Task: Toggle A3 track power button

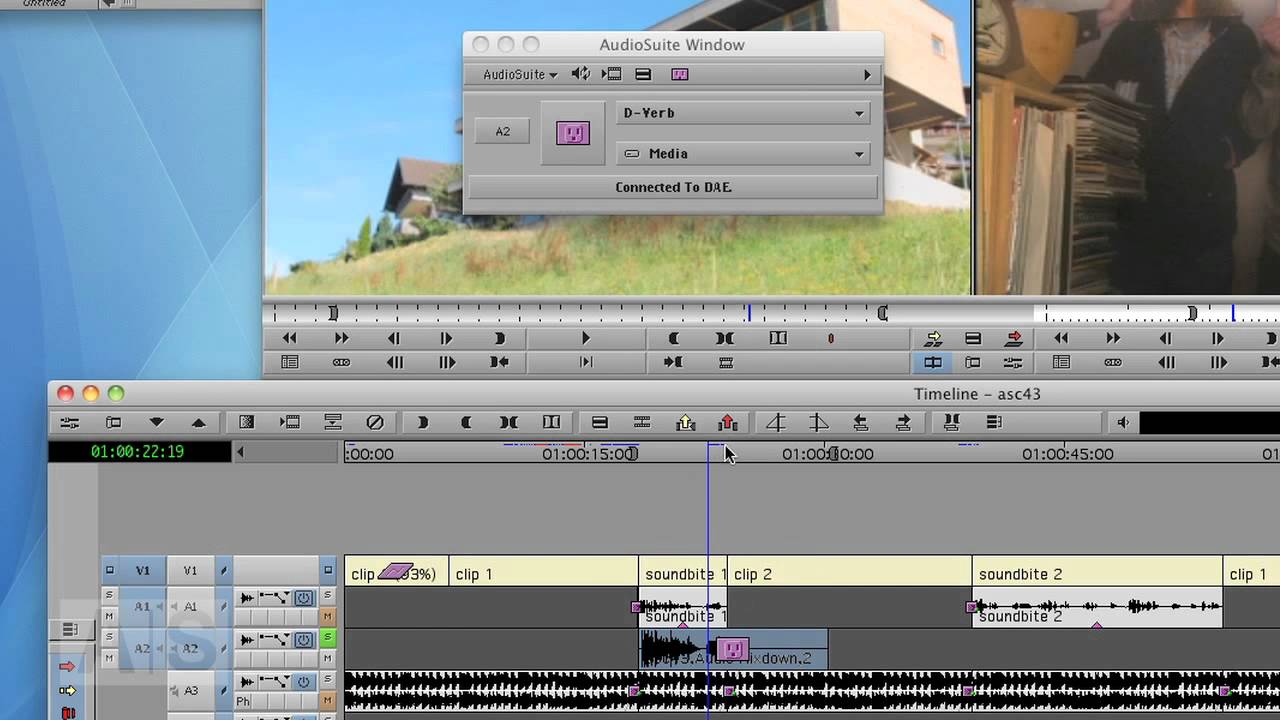Action: tap(304, 682)
